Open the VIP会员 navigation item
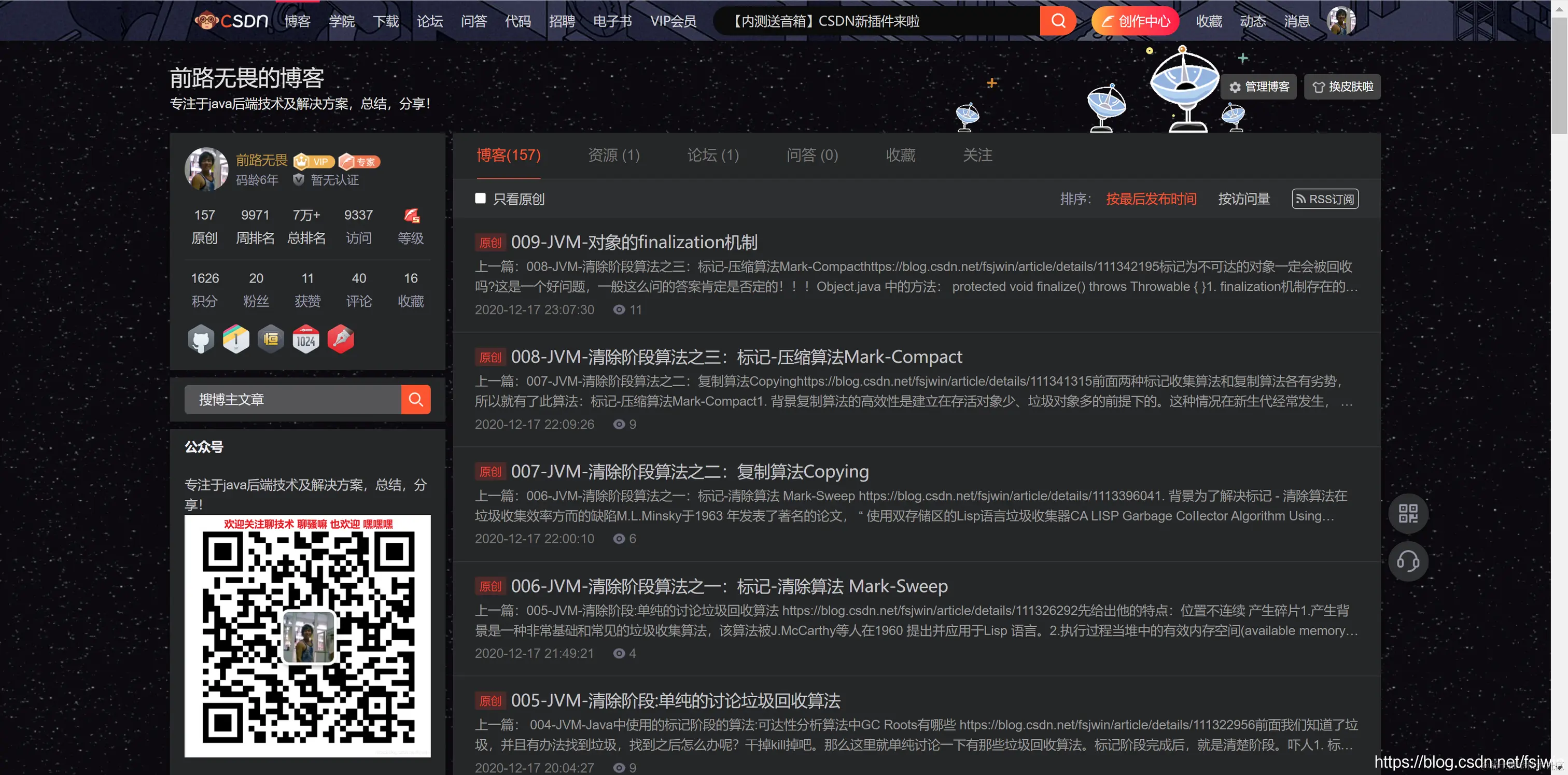 click(673, 20)
